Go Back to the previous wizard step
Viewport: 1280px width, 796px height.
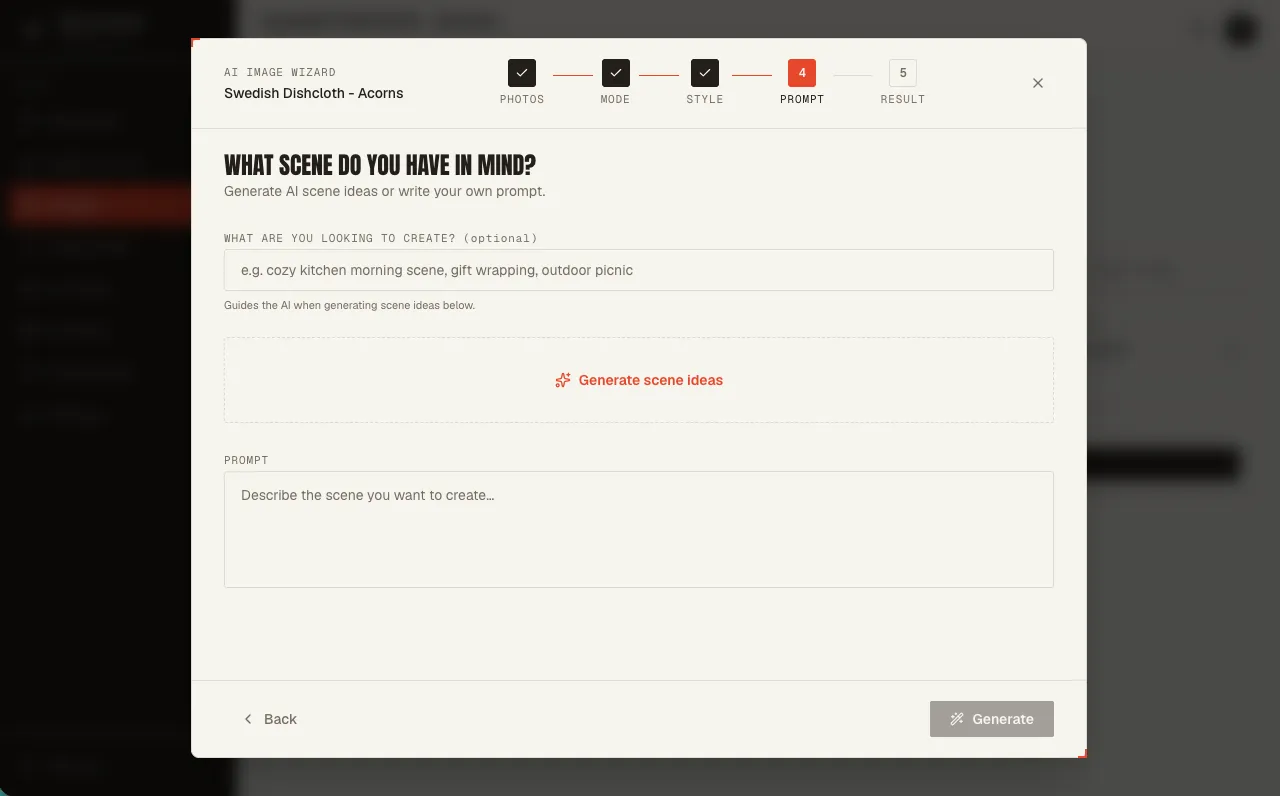pos(270,719)
